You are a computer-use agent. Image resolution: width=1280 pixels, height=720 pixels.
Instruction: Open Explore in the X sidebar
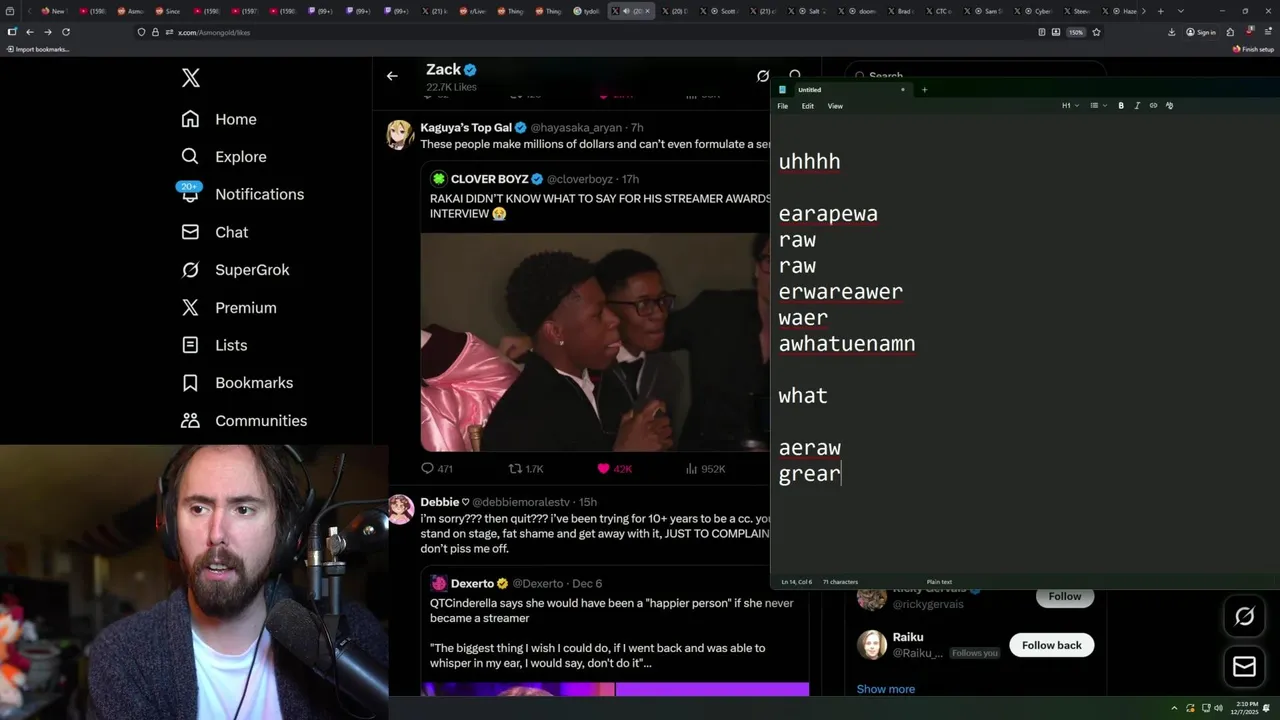224,157
